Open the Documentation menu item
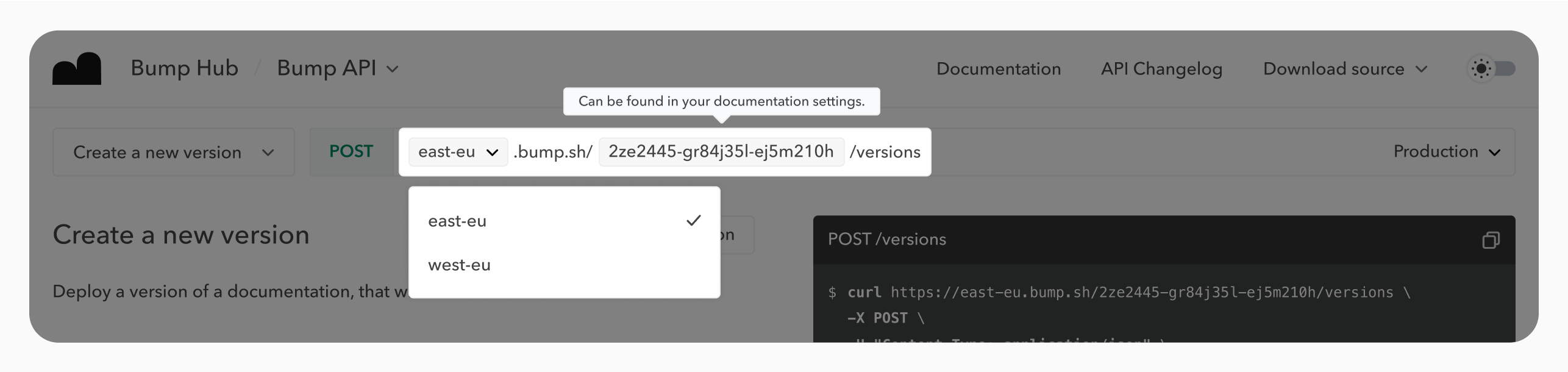This screenshot has width=1568, height=372. (999, 69)
